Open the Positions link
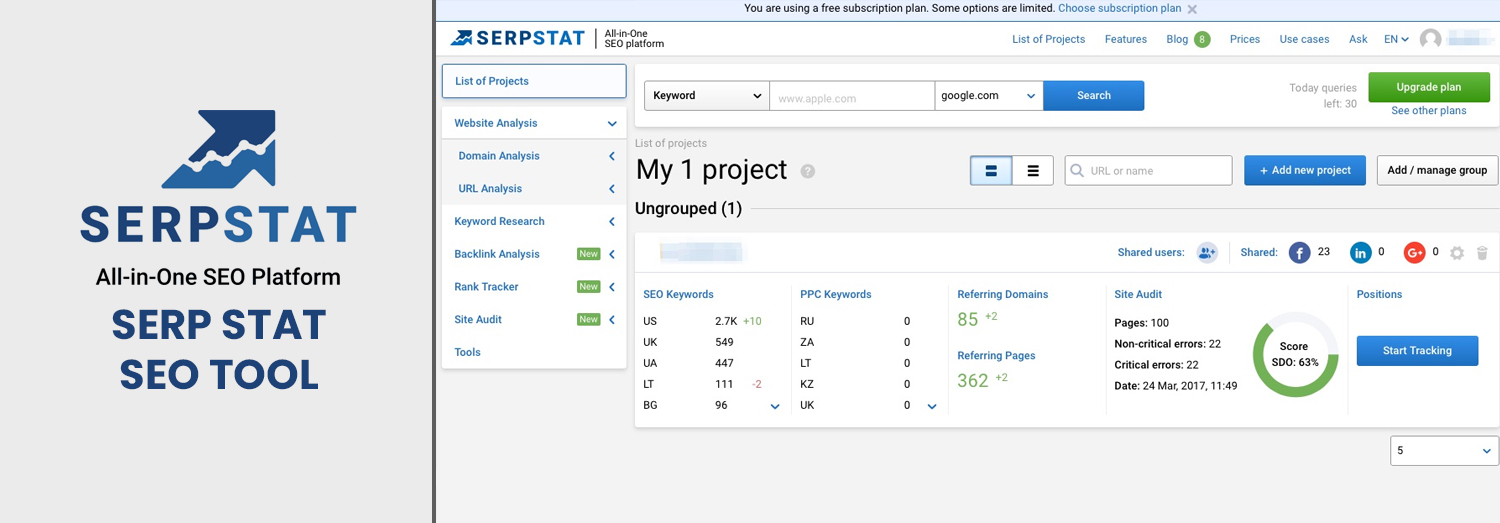Image resolution: width=1500 pixels, height=523 pixels. coord(1379,294)
